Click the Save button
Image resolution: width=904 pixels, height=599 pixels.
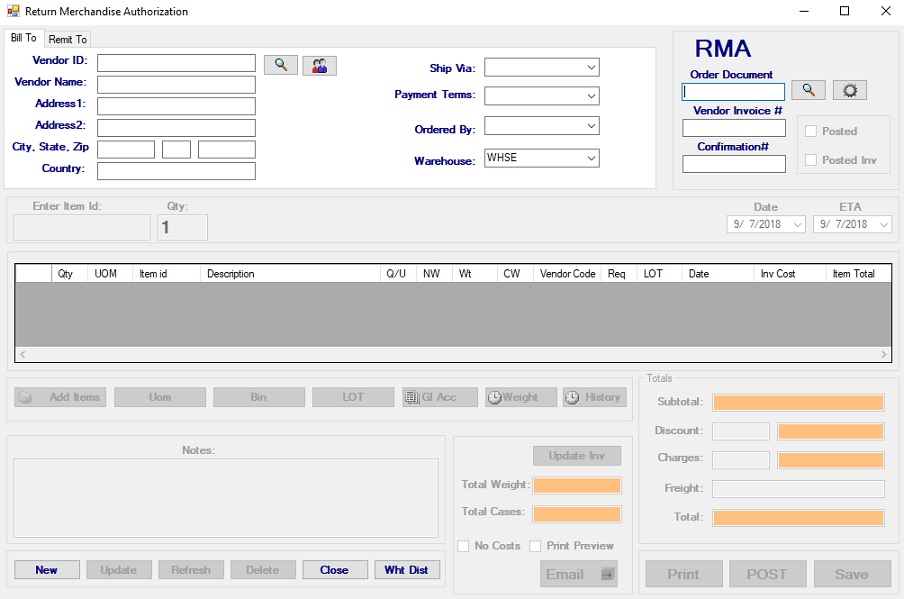pos(852,574)
